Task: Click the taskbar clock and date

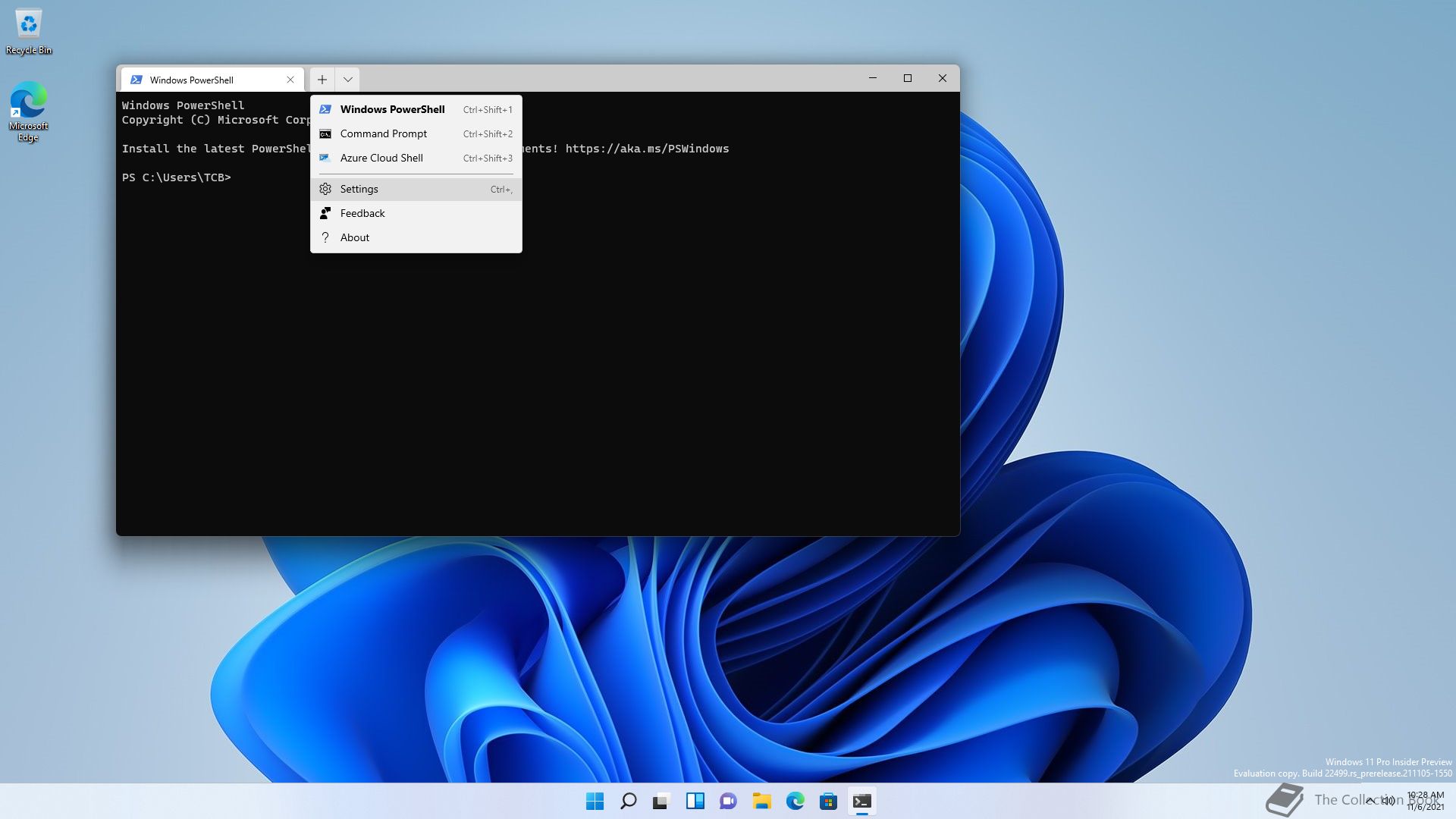Action: point(1425,801)
